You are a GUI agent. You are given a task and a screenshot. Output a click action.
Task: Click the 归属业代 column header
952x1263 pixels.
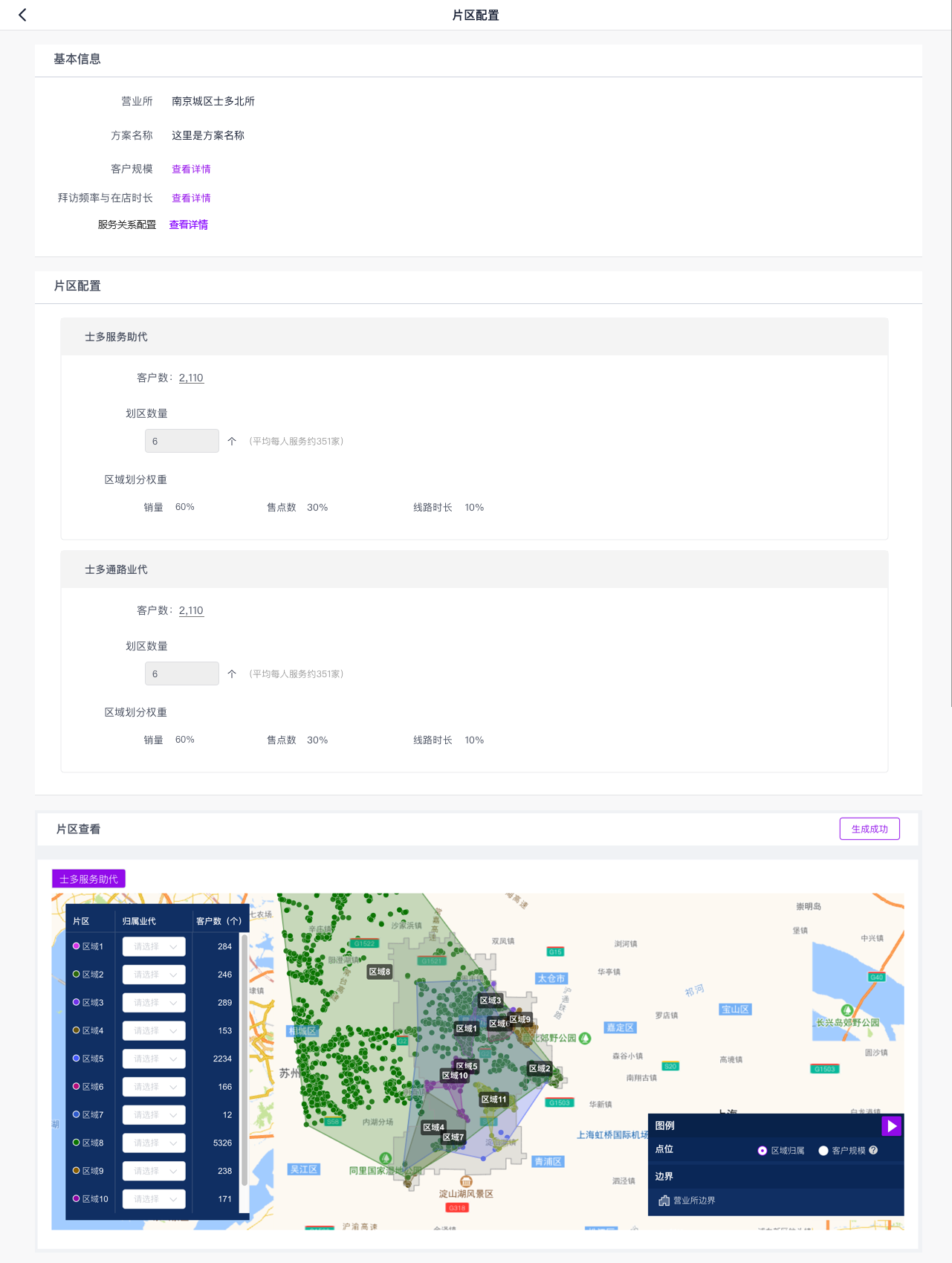coord(139,921)
